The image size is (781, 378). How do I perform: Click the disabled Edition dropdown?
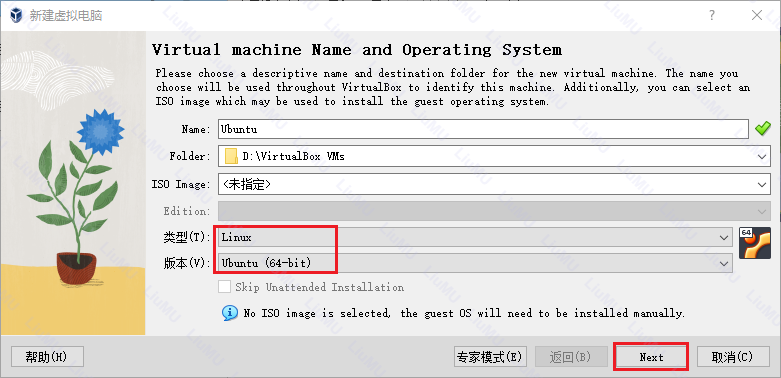click(x=494, y=211)
